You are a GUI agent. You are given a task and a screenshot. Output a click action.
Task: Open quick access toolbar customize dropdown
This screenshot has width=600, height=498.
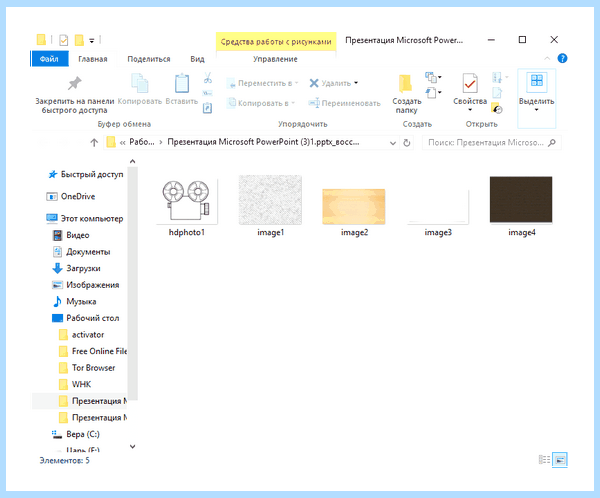click(91, 40)
